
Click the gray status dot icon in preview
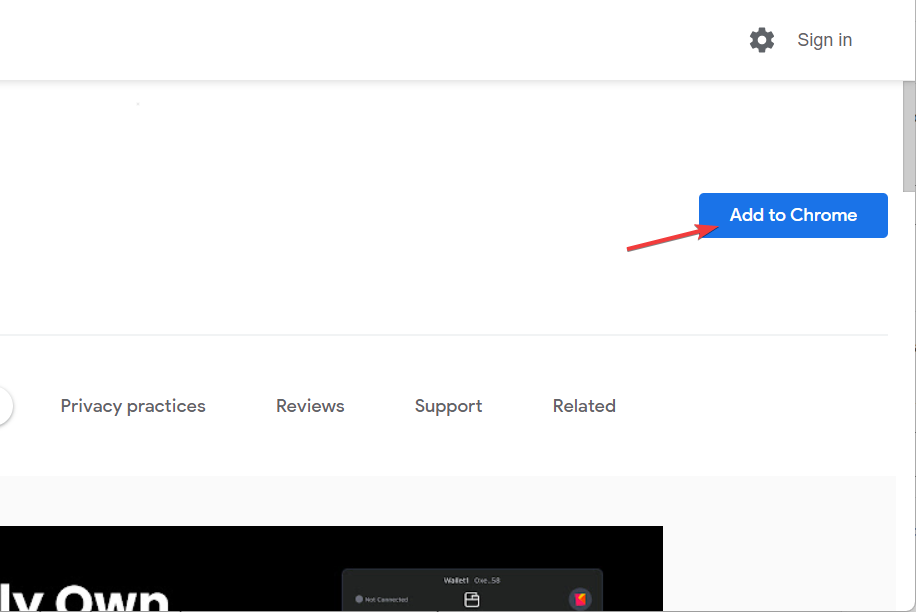pyautogui.click(x=358, y=598)
